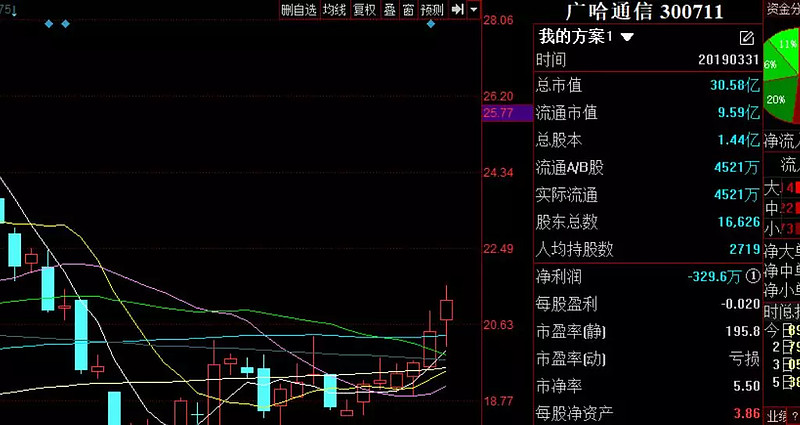The height and width of the screenshot is (425, 800).
Task: Open the 复权 price adjustment option
Action: point(365,9)
